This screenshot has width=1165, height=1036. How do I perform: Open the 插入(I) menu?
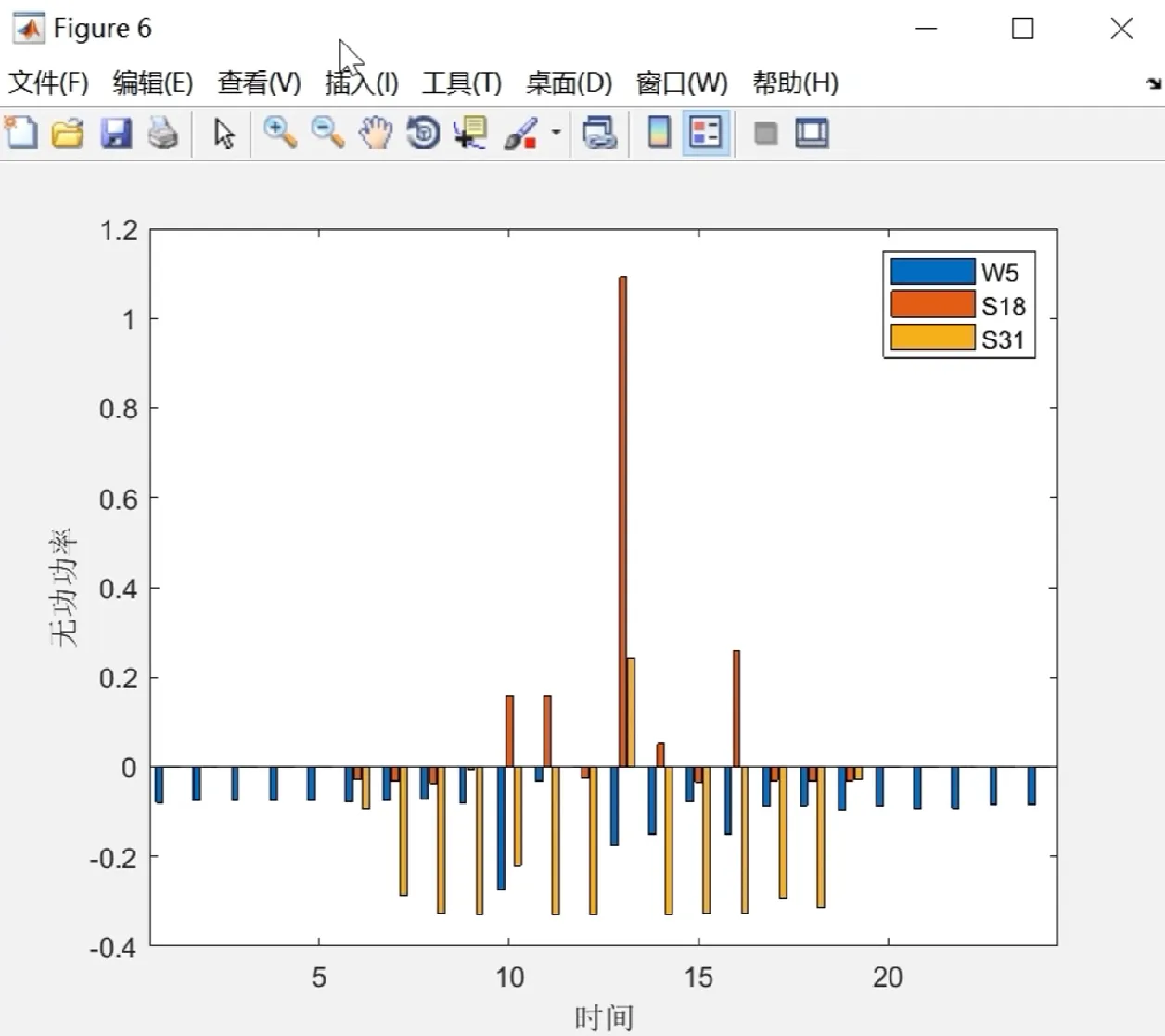click(362, 83)
